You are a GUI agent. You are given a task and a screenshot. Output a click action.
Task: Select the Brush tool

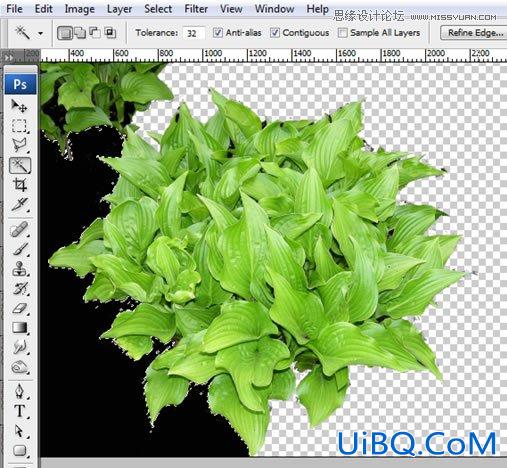pyautogui.click(x=19, y=249)
